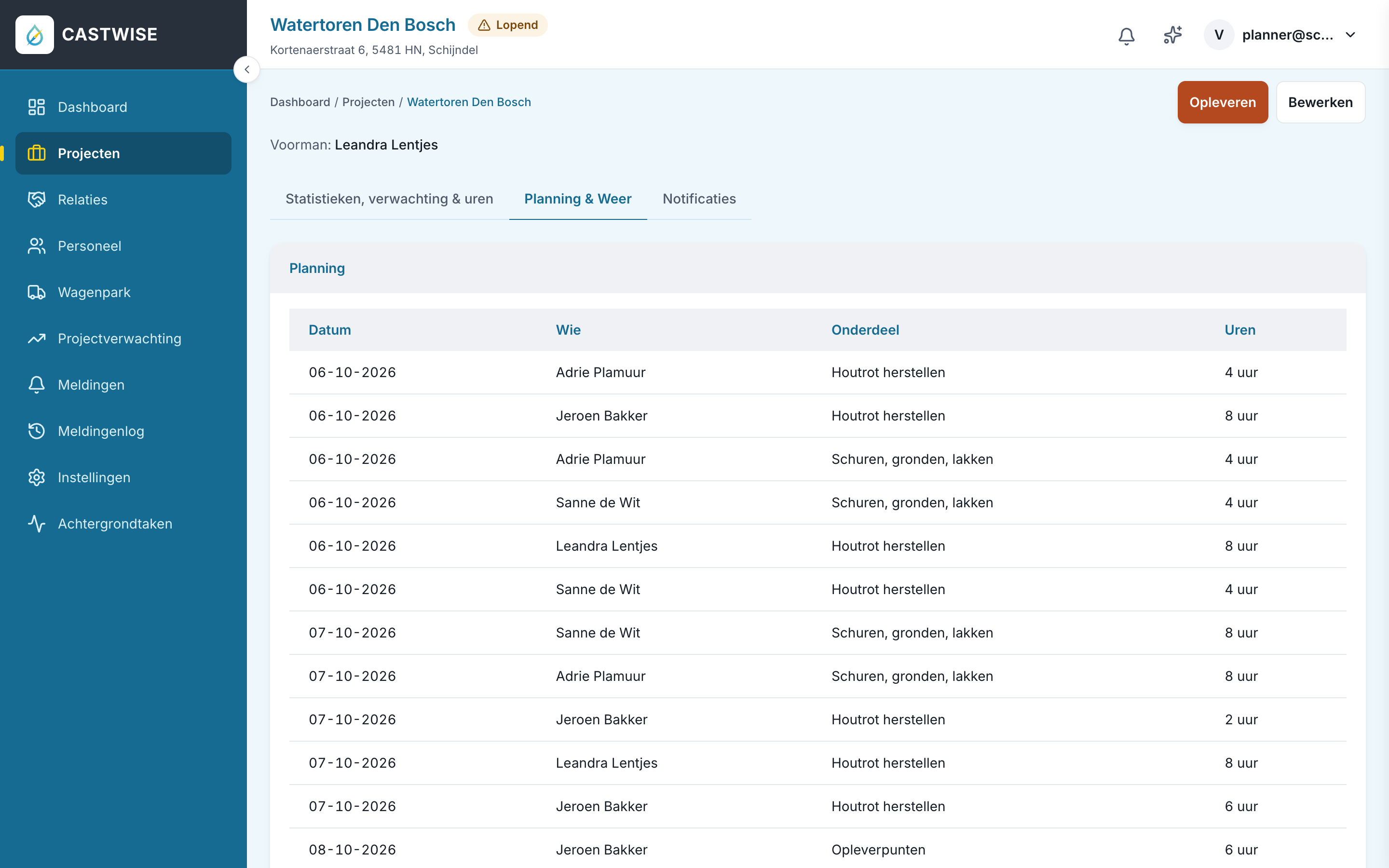
Task: Click the Projecten briefcase icon
Action: click(37, 153)
